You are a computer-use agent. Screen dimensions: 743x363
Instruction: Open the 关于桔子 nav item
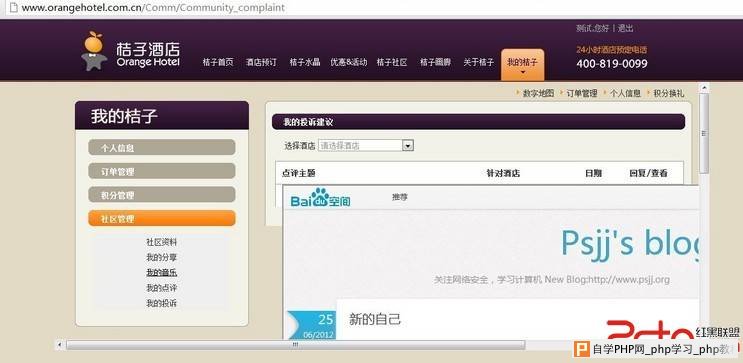tap(479, 62)
